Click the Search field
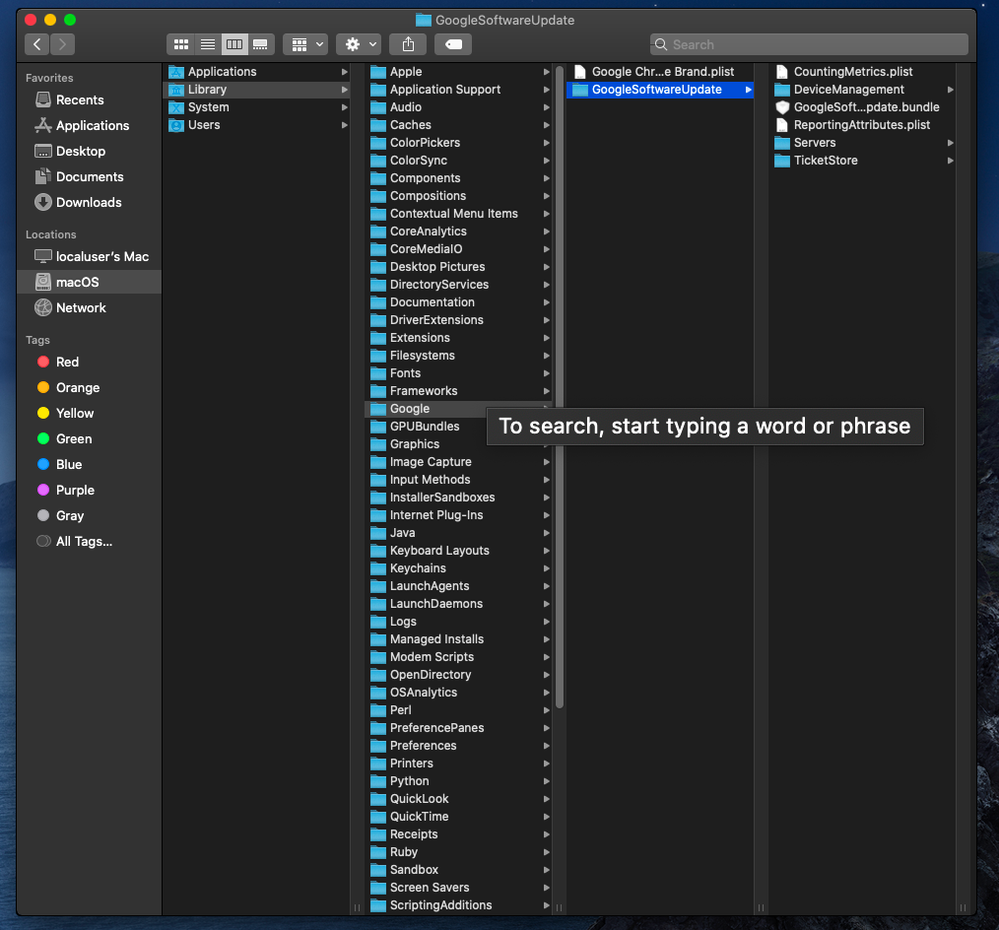The width and height of the screenshot is (999, 930). pyautogui.click(x=809, y=45)
